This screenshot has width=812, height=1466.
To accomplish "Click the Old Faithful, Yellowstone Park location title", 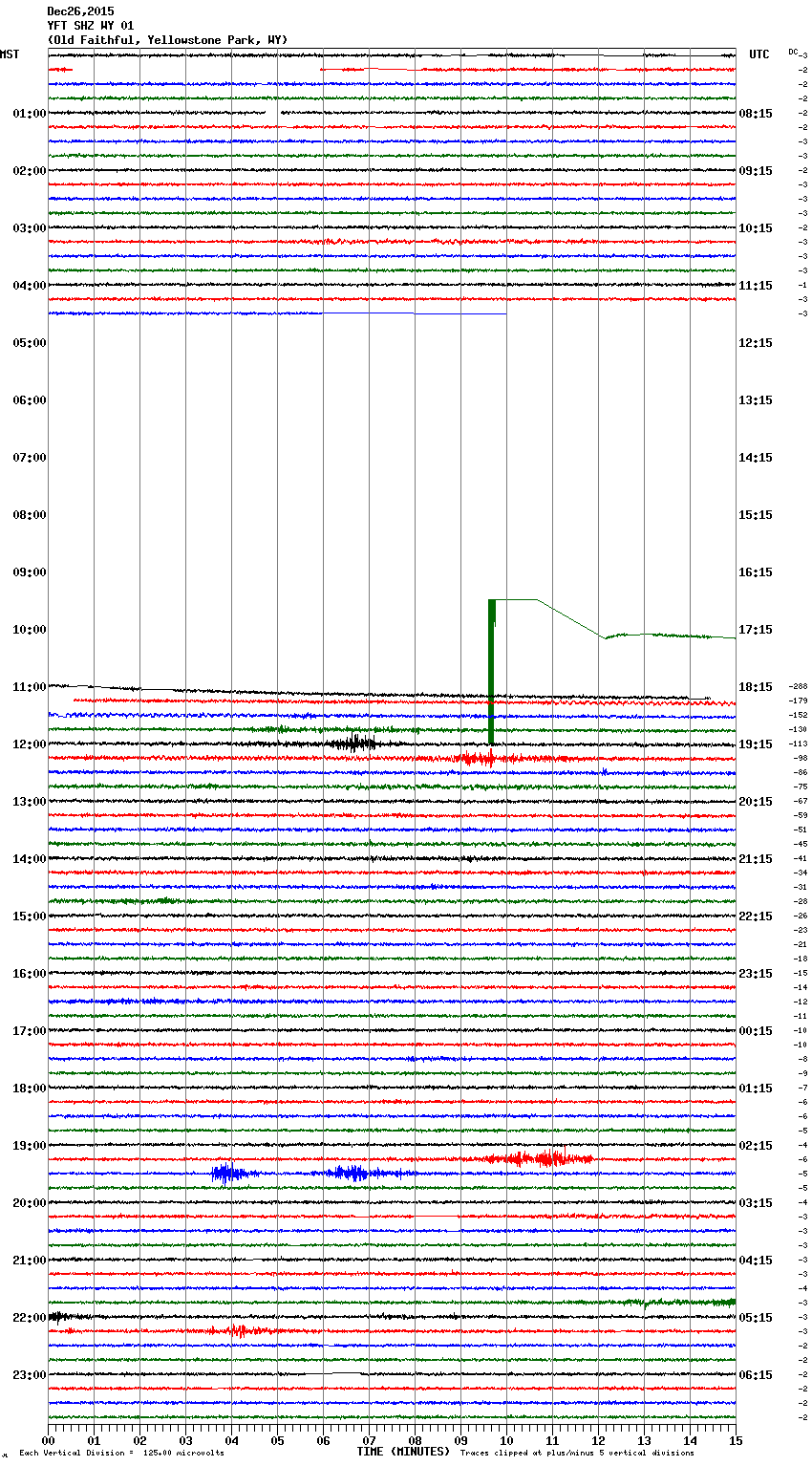I will tap(167, 40).
